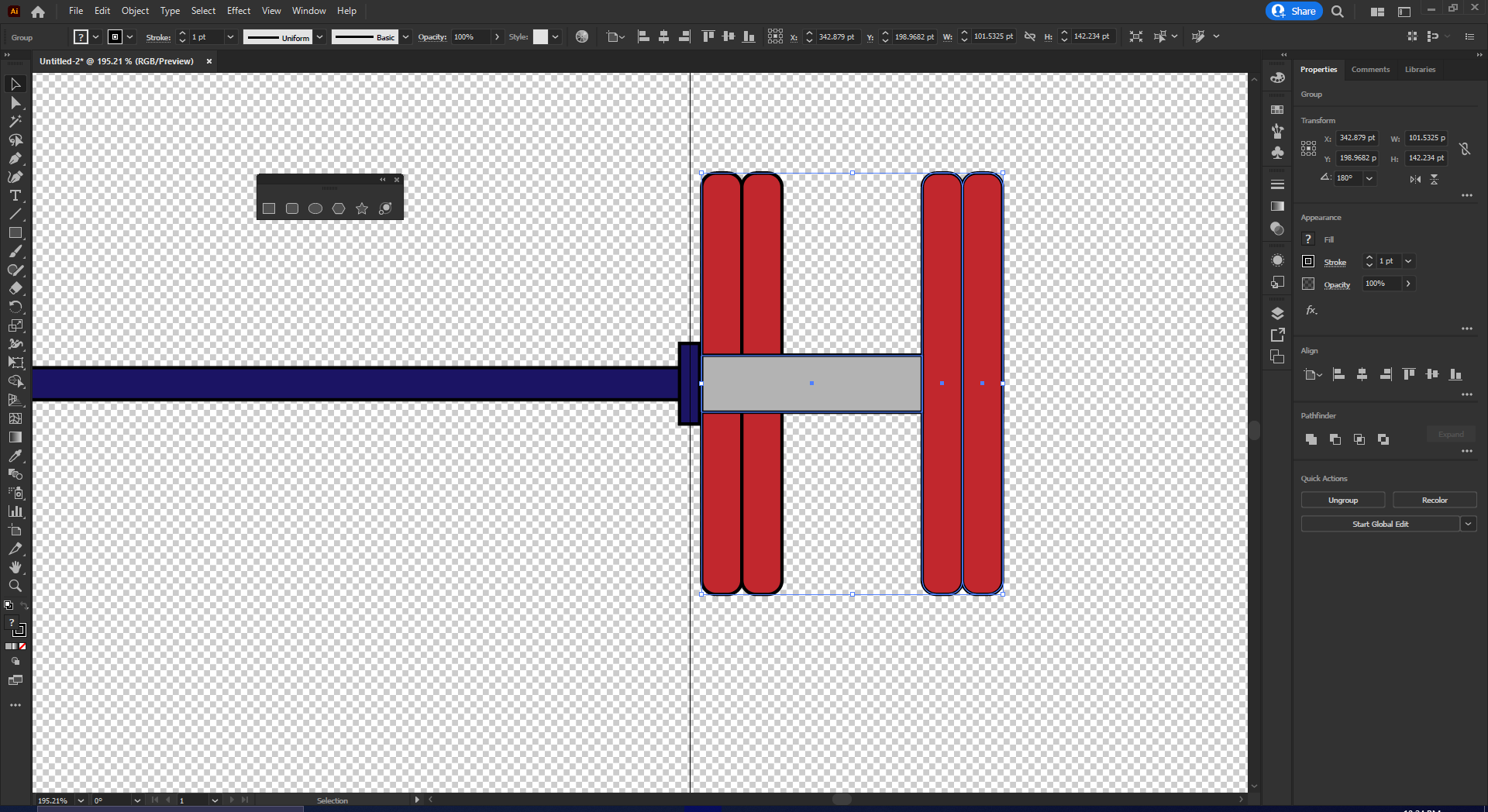Expand the rotation angle dropdown in Transform
Viewport: 1488px width, 812px height.
point(1369,178)
